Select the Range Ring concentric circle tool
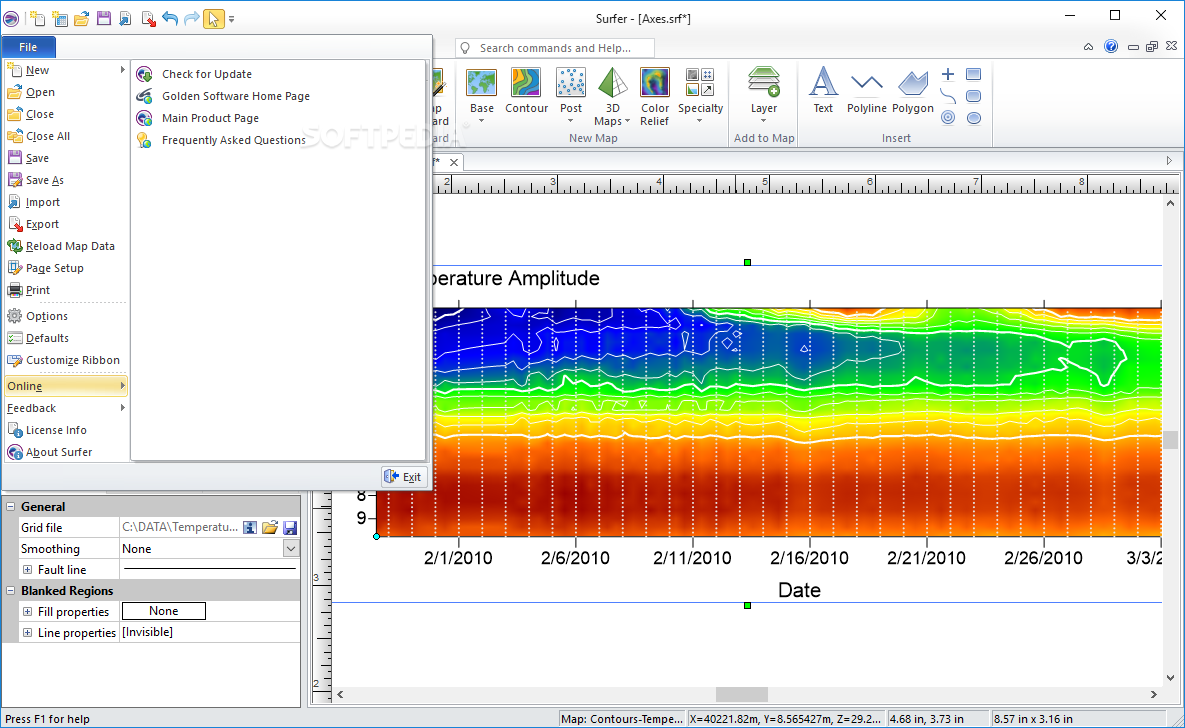This screenshot has height=728, width=1185. click(x=948, y=117)
